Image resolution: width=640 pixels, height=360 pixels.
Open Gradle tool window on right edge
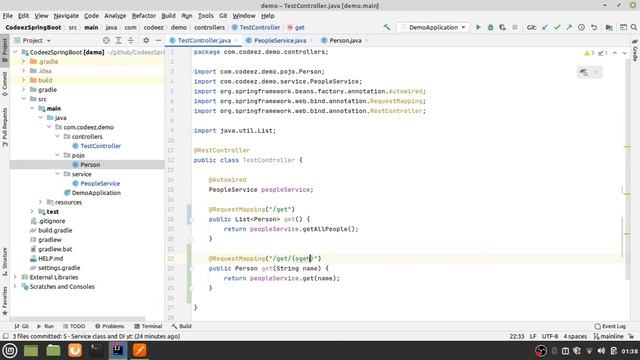point(635,50)
